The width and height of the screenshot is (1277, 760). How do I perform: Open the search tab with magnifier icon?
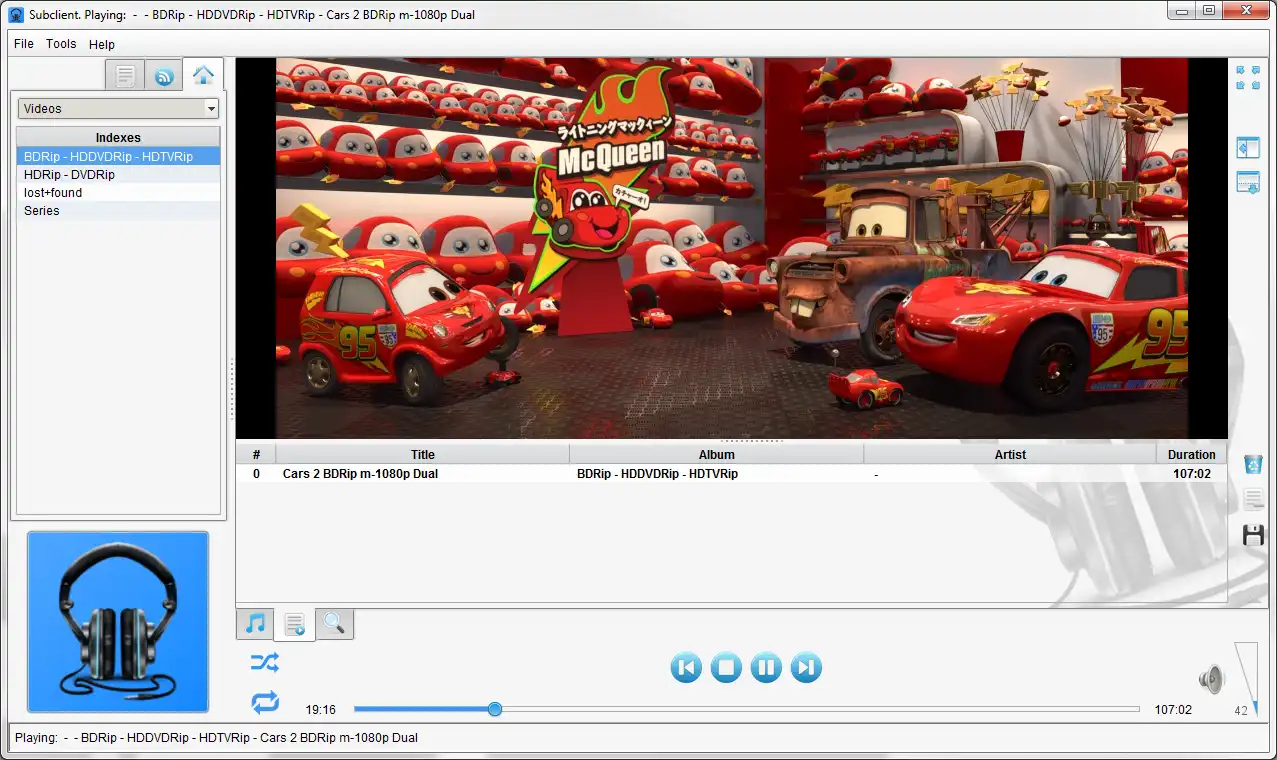(x=334, y=624)
